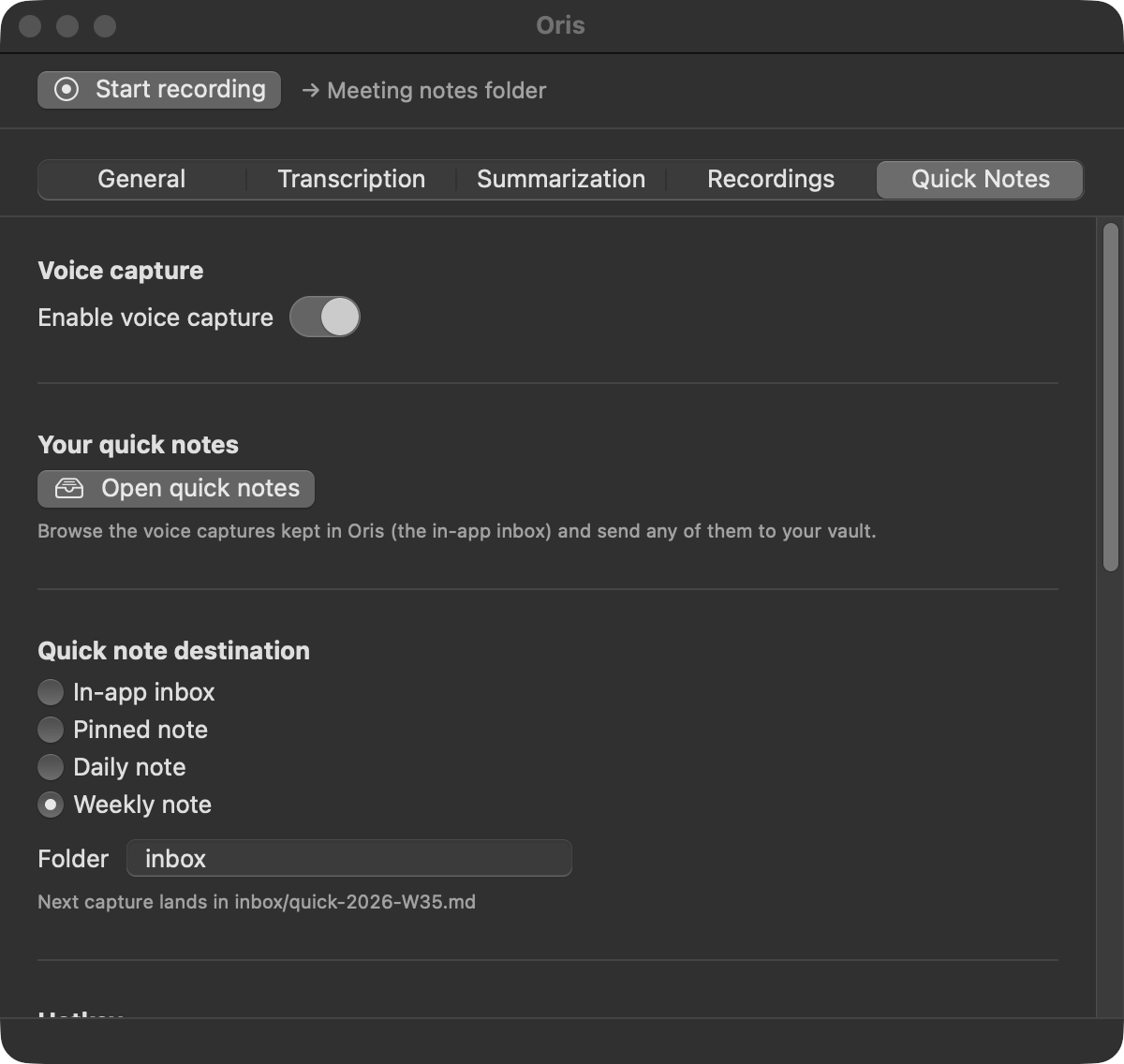Choose Weekly note destination
1124x1064 pixels.
pyautogui.click(x=51, y=805)
